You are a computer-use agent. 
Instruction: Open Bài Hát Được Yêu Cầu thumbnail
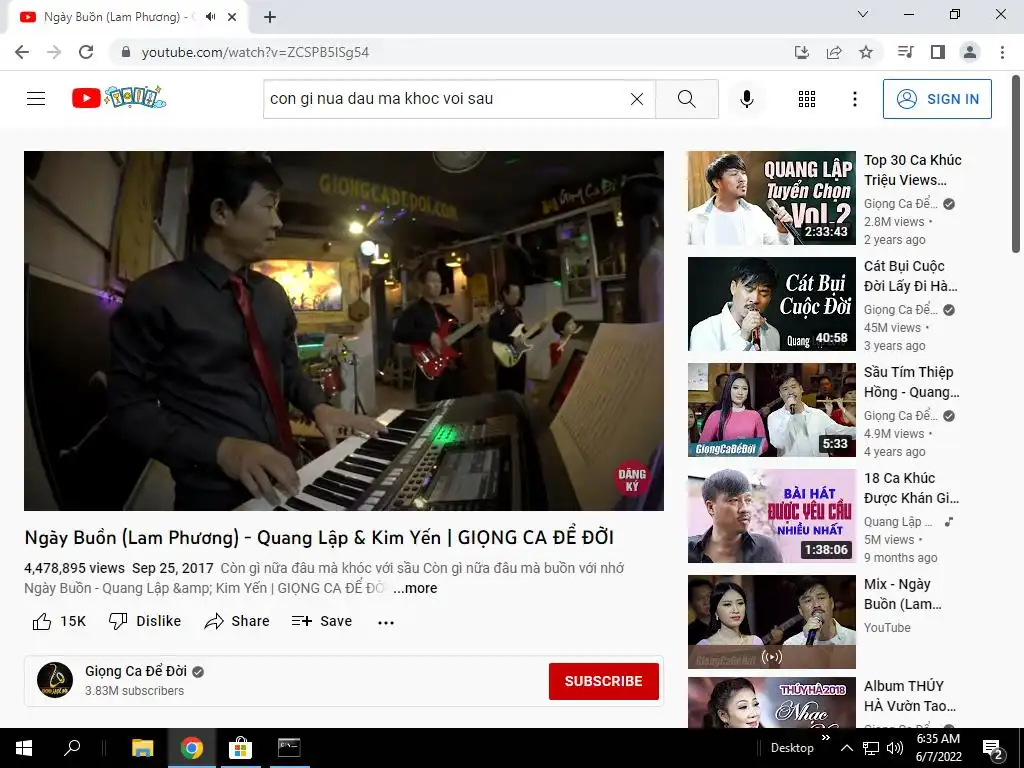point(771,515)
